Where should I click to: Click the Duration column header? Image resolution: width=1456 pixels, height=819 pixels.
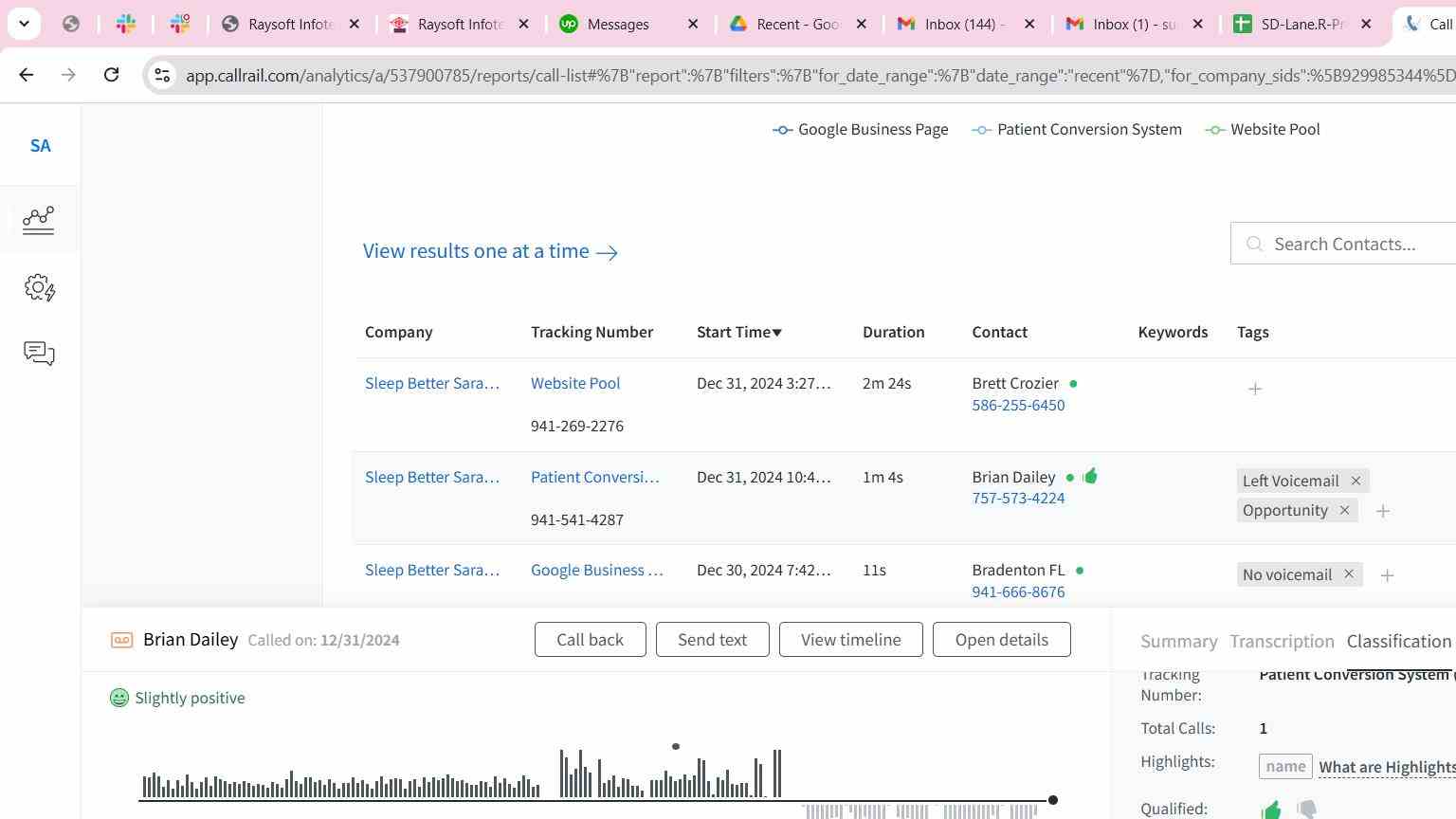[x=893, y=332]
